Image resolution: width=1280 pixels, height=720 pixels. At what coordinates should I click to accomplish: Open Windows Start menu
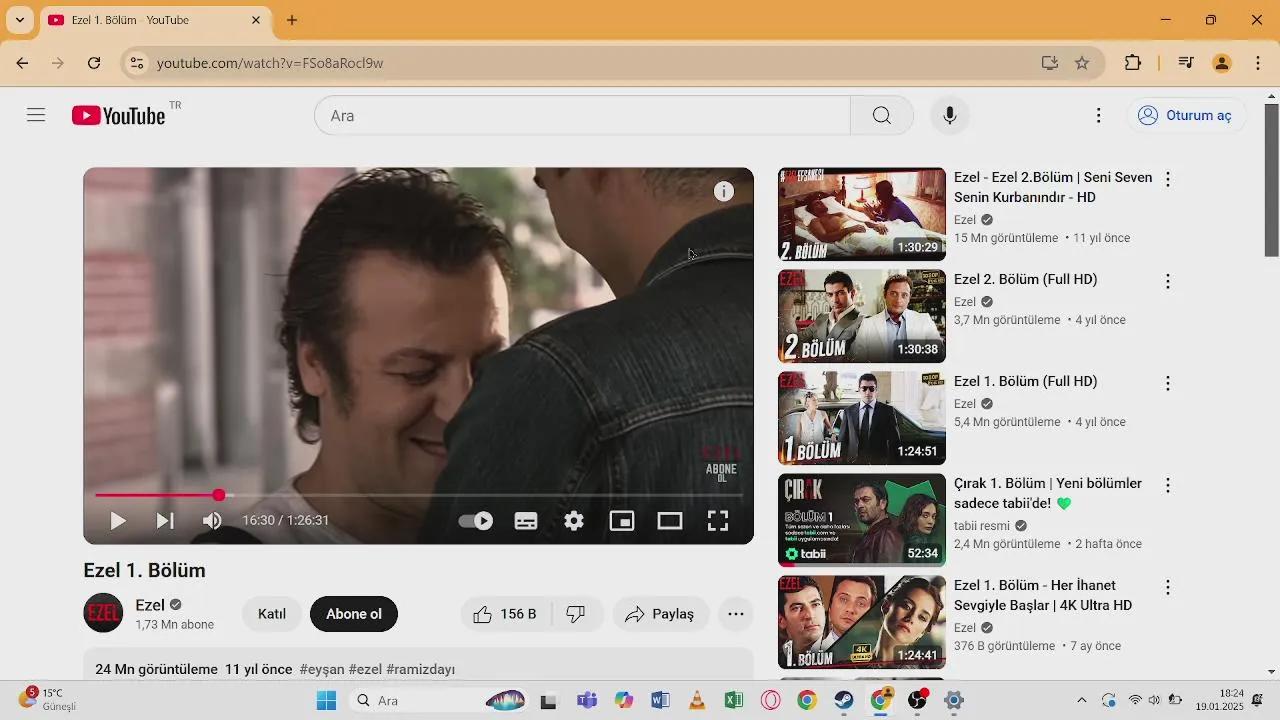click(x=326, y=700)
